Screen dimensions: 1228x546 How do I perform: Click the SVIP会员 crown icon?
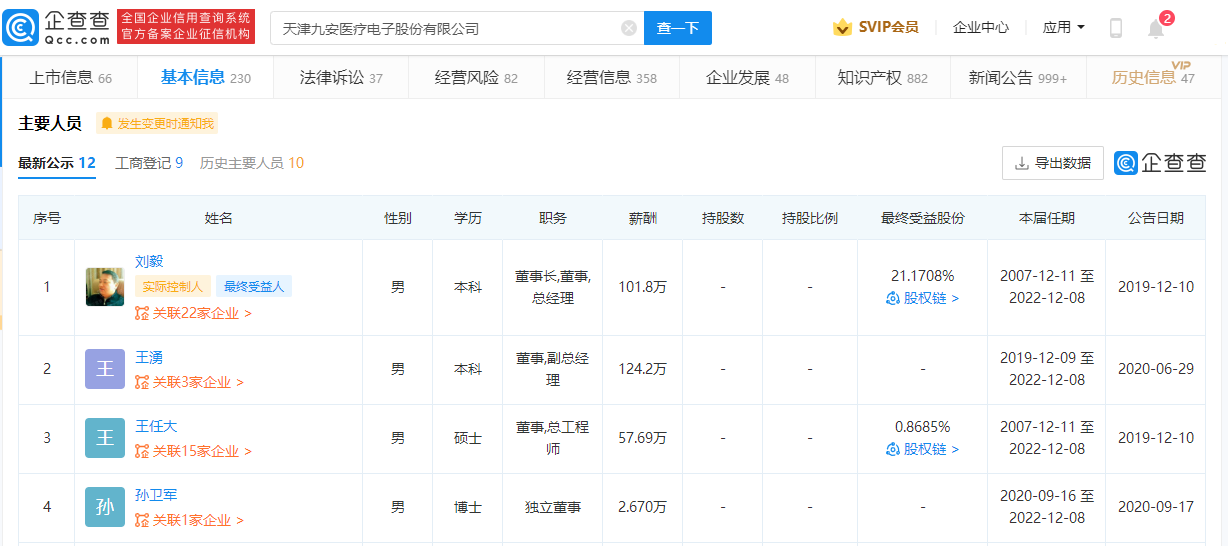(842, 28)
